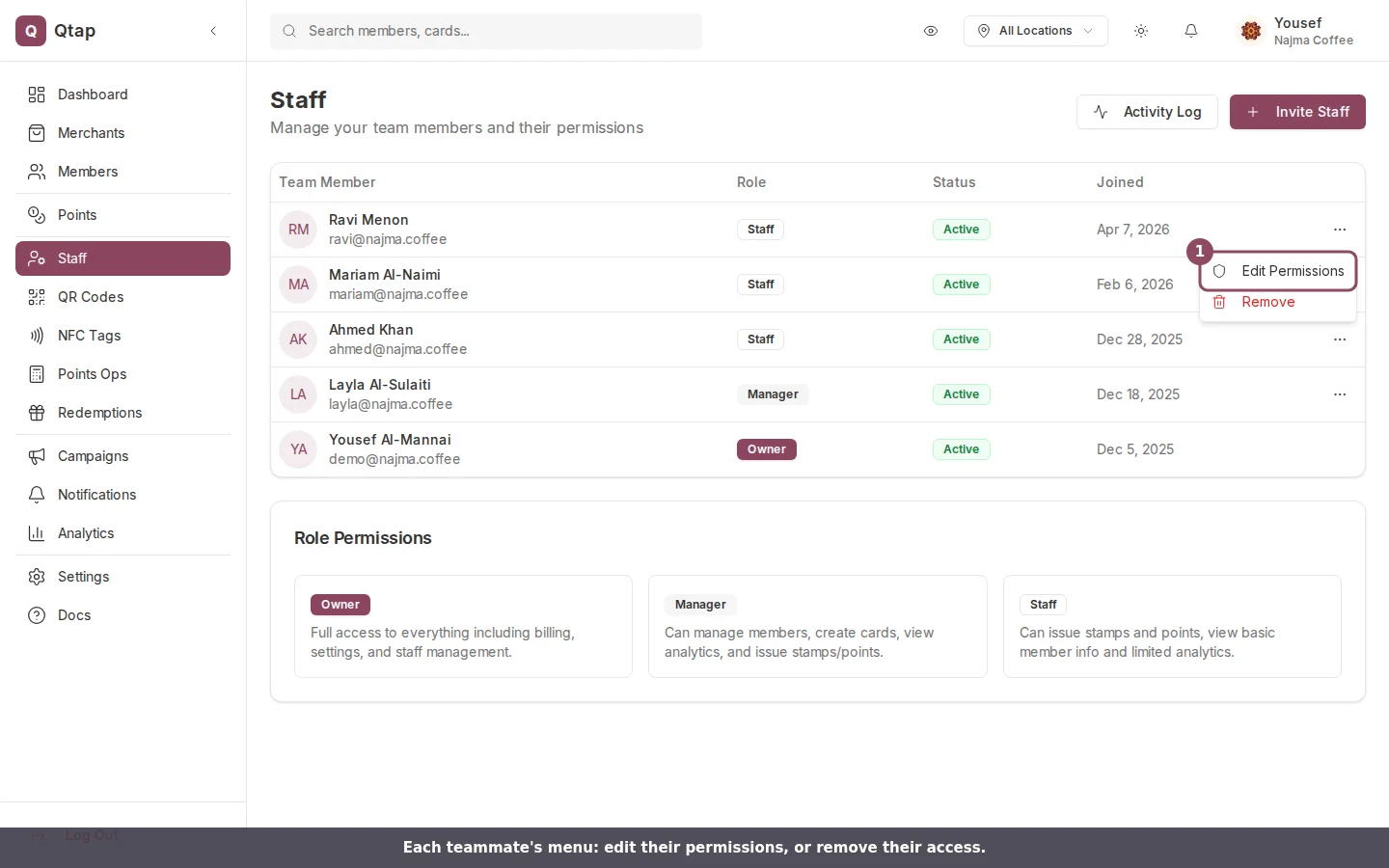1389x868 pixels.
Task: Select Staff in the sidebar
Action: pos(123,258)
